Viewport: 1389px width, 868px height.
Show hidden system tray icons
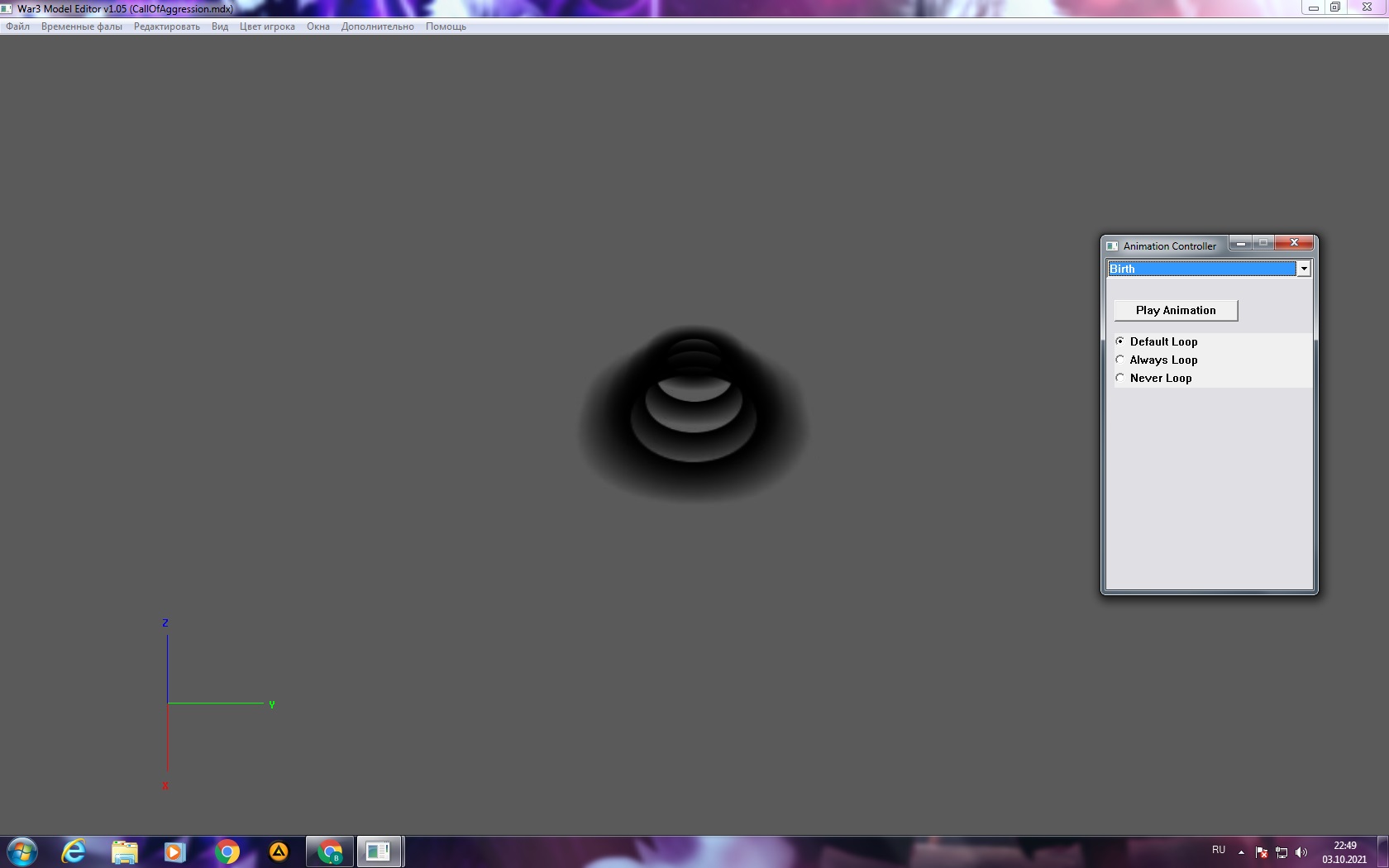[x=1241, y=852]
